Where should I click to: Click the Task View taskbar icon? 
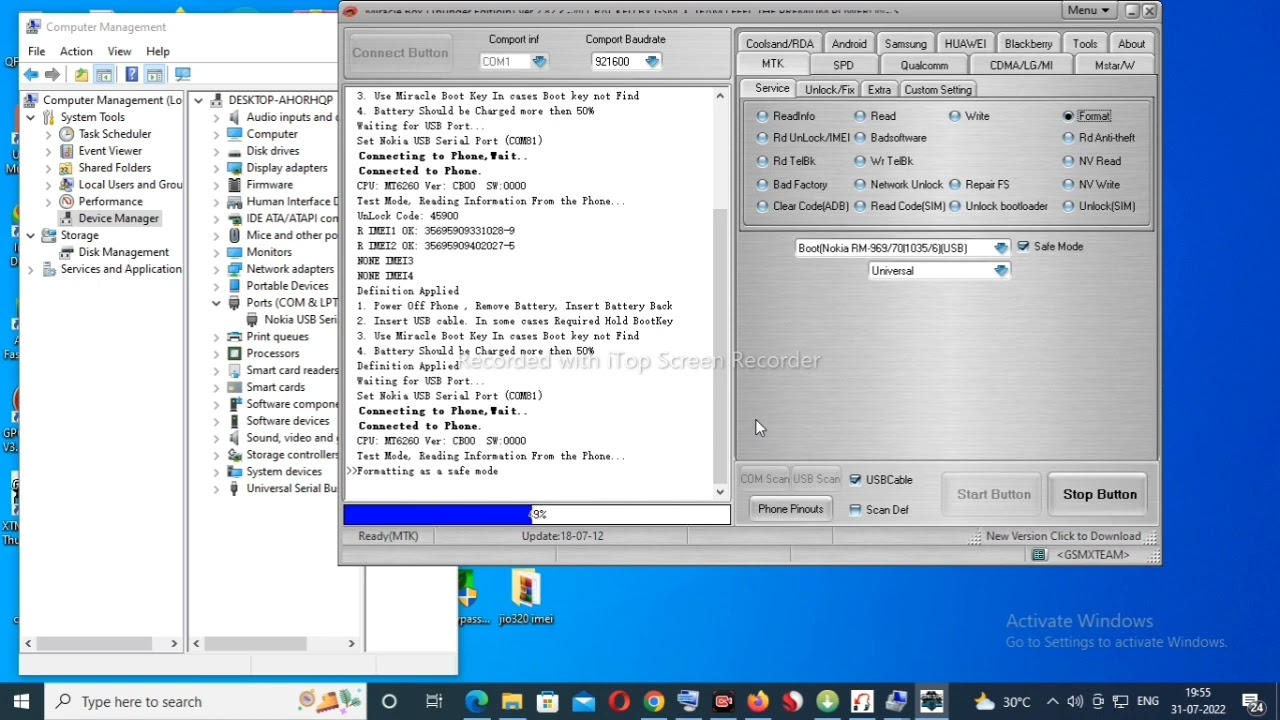(x=434, y=701)
